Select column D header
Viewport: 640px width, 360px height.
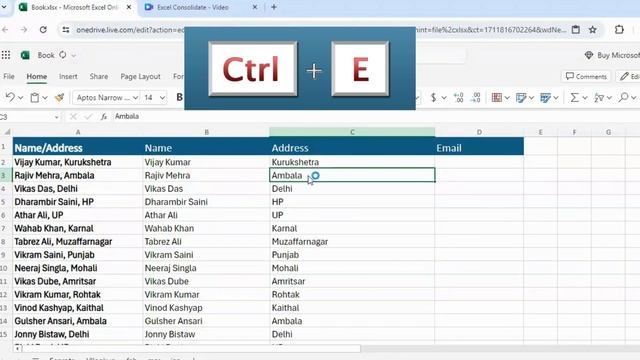(x=479, y=132)
